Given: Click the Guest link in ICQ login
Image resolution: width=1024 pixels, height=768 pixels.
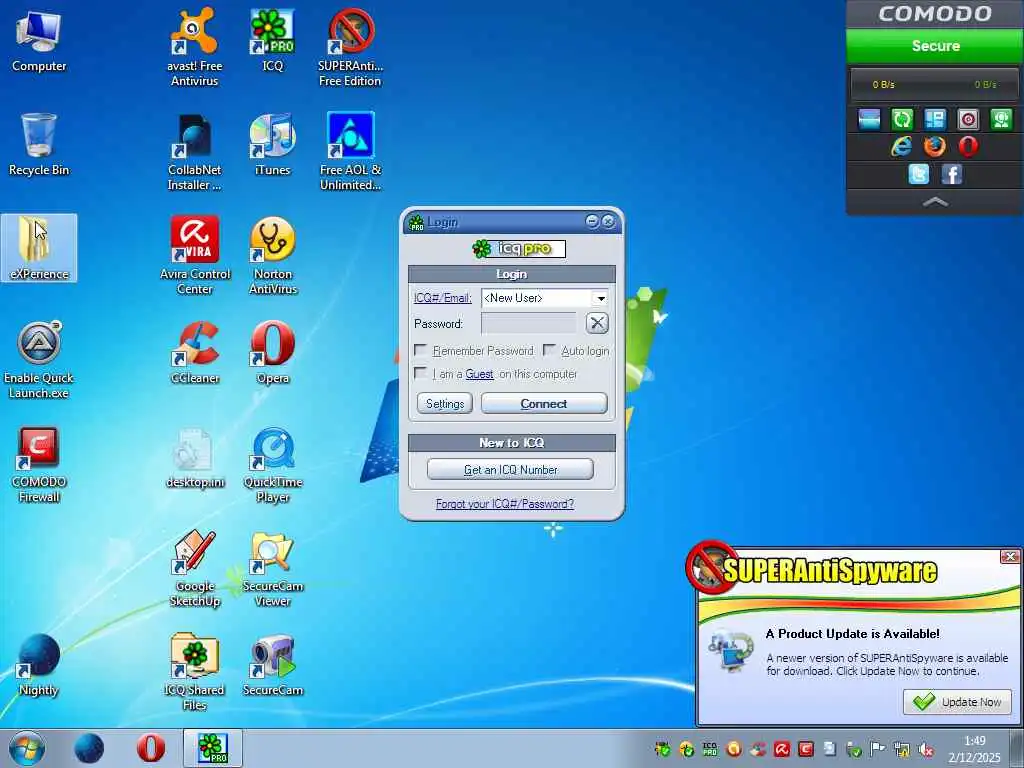Looking at the screenshot, I should coord(479,374).
